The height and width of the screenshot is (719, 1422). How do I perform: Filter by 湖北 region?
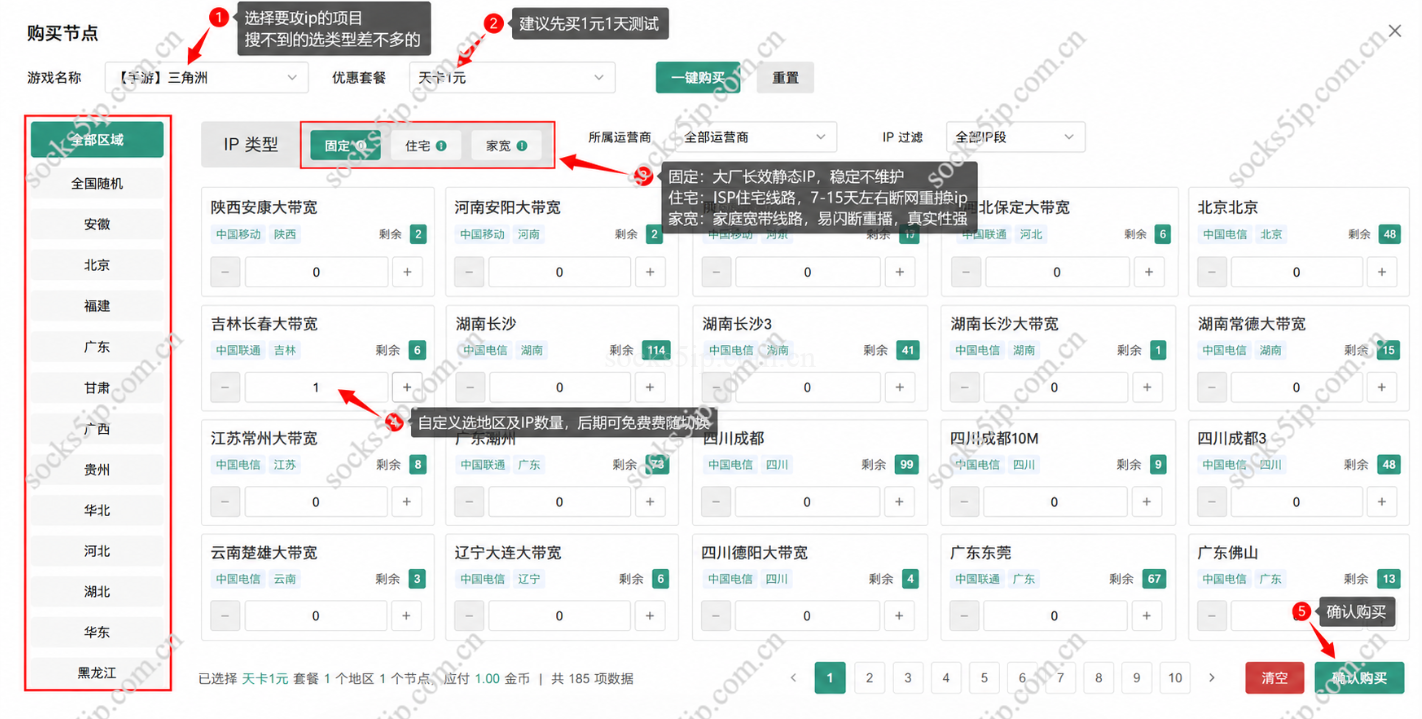tap(97, 592)
